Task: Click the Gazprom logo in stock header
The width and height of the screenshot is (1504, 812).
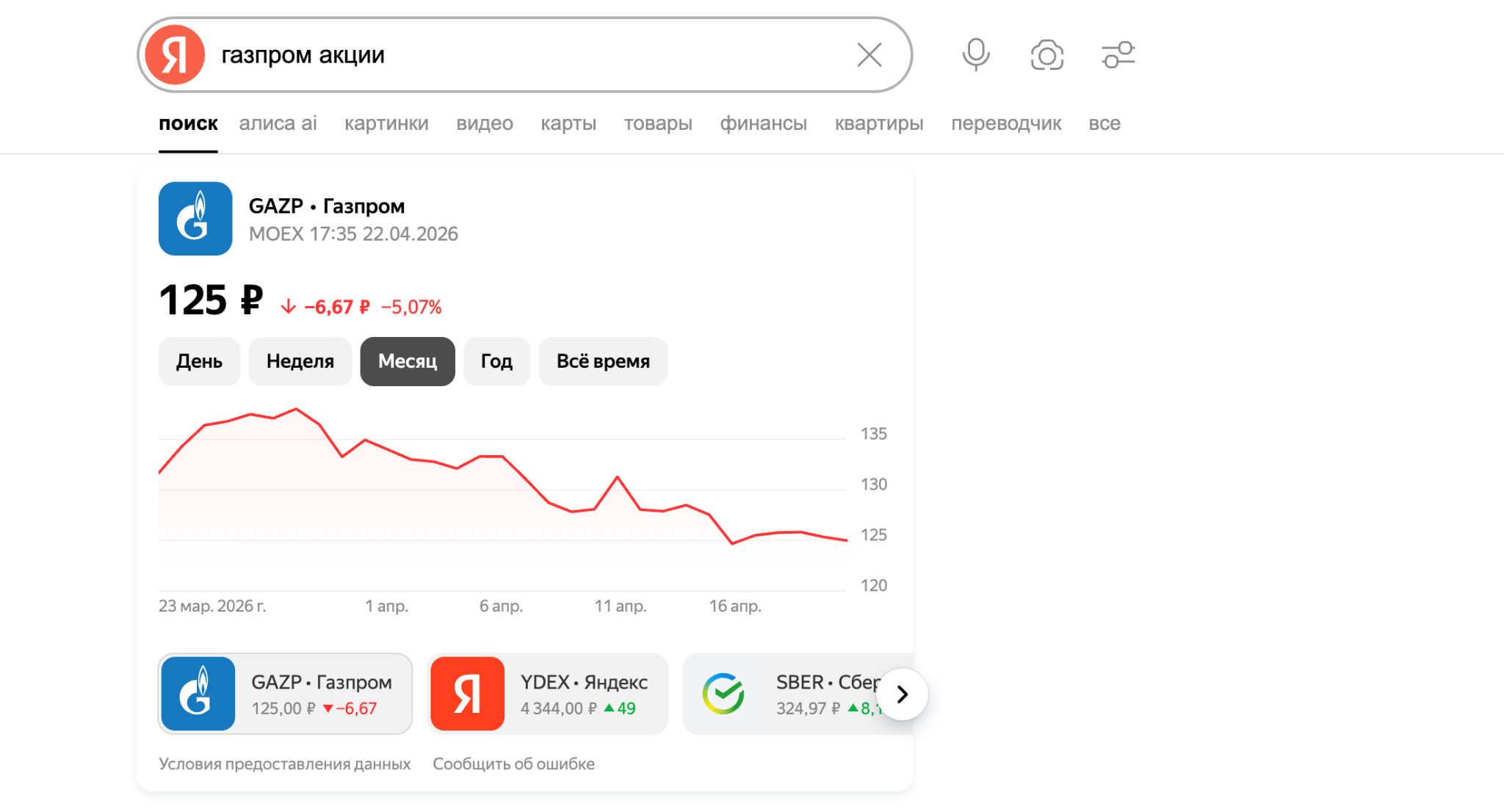Action: [x=195, y=219]
